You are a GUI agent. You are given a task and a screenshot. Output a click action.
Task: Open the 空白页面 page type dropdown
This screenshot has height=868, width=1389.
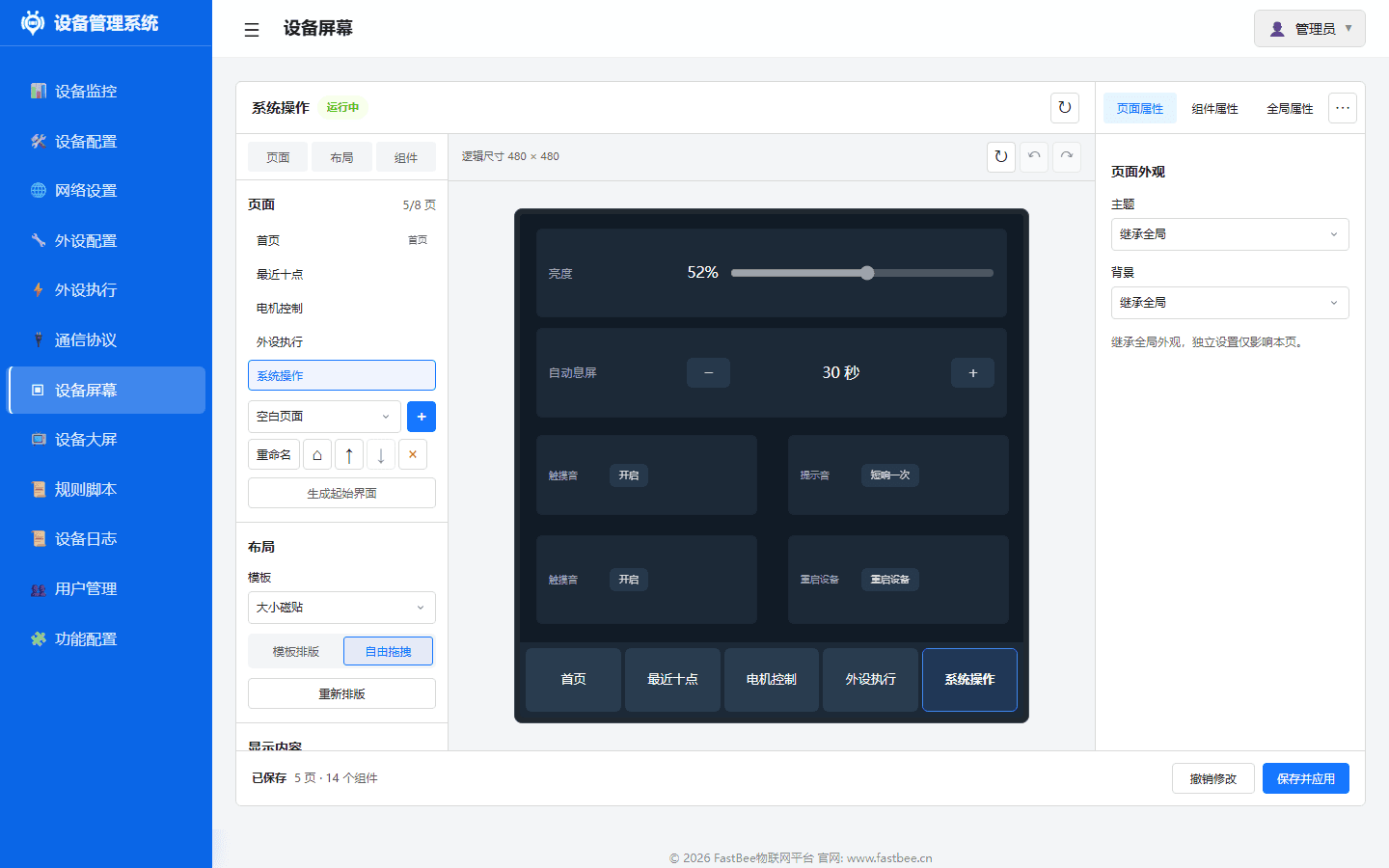(324, 417)
